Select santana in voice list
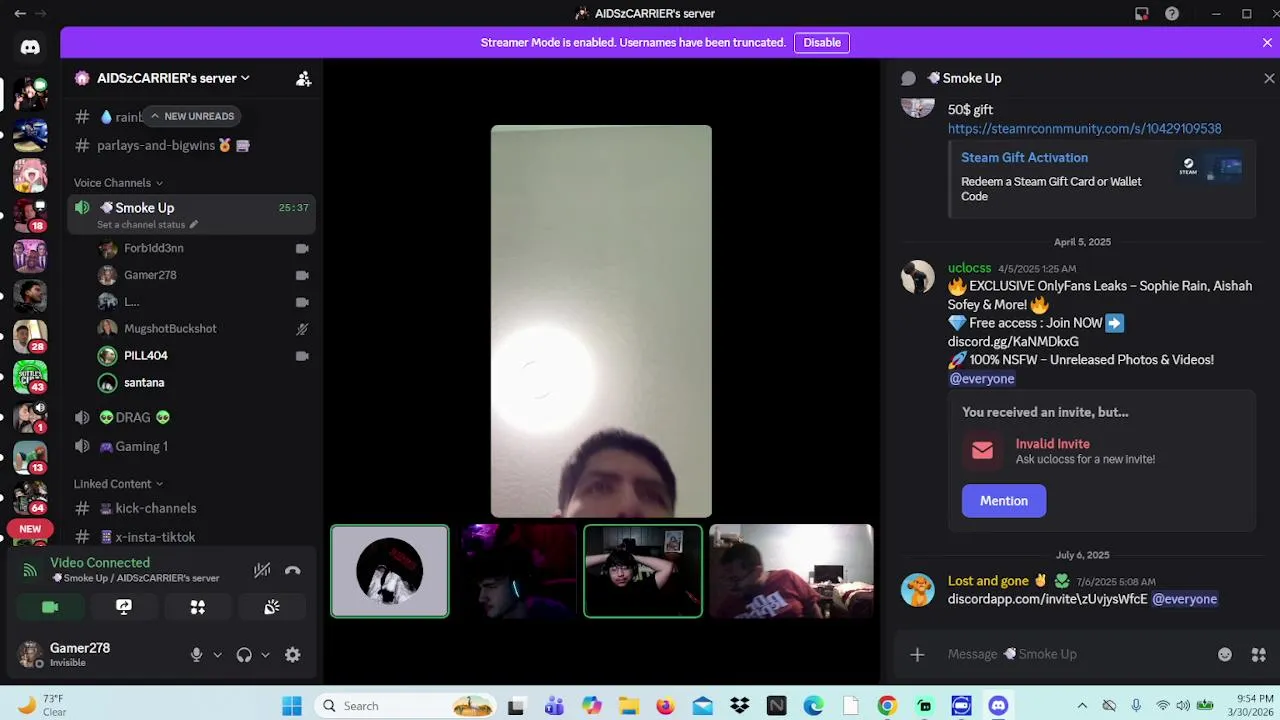1280x720 pixels. pos(144,383)
